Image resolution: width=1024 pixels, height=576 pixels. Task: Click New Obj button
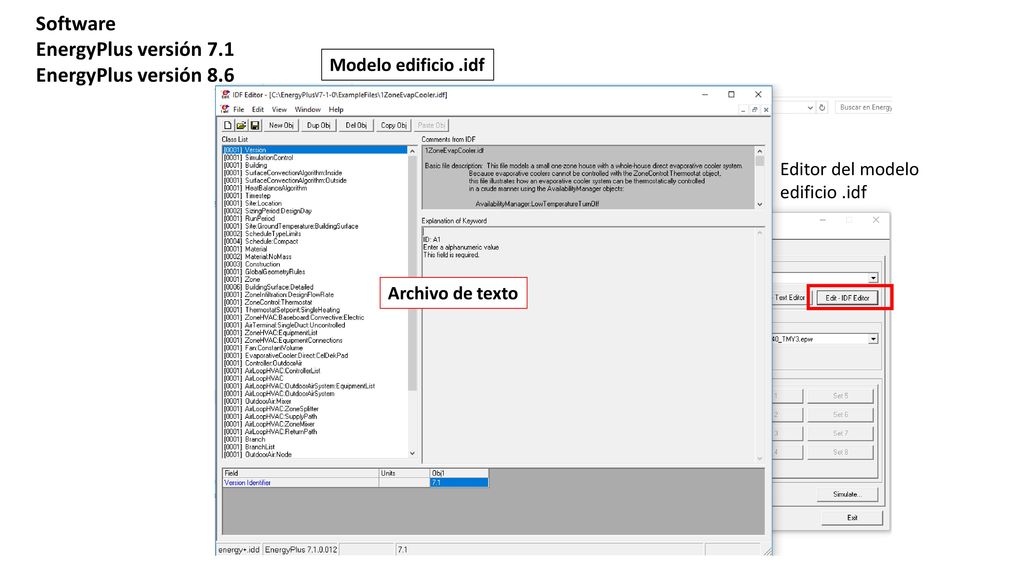281,125
